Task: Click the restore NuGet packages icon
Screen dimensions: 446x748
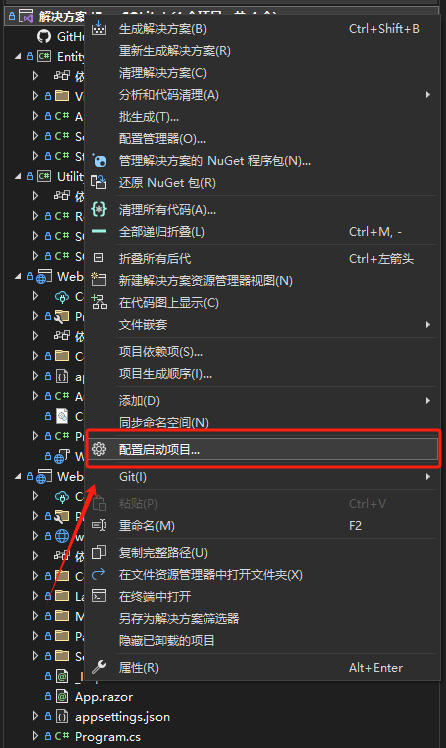Action: coord(99,182)
